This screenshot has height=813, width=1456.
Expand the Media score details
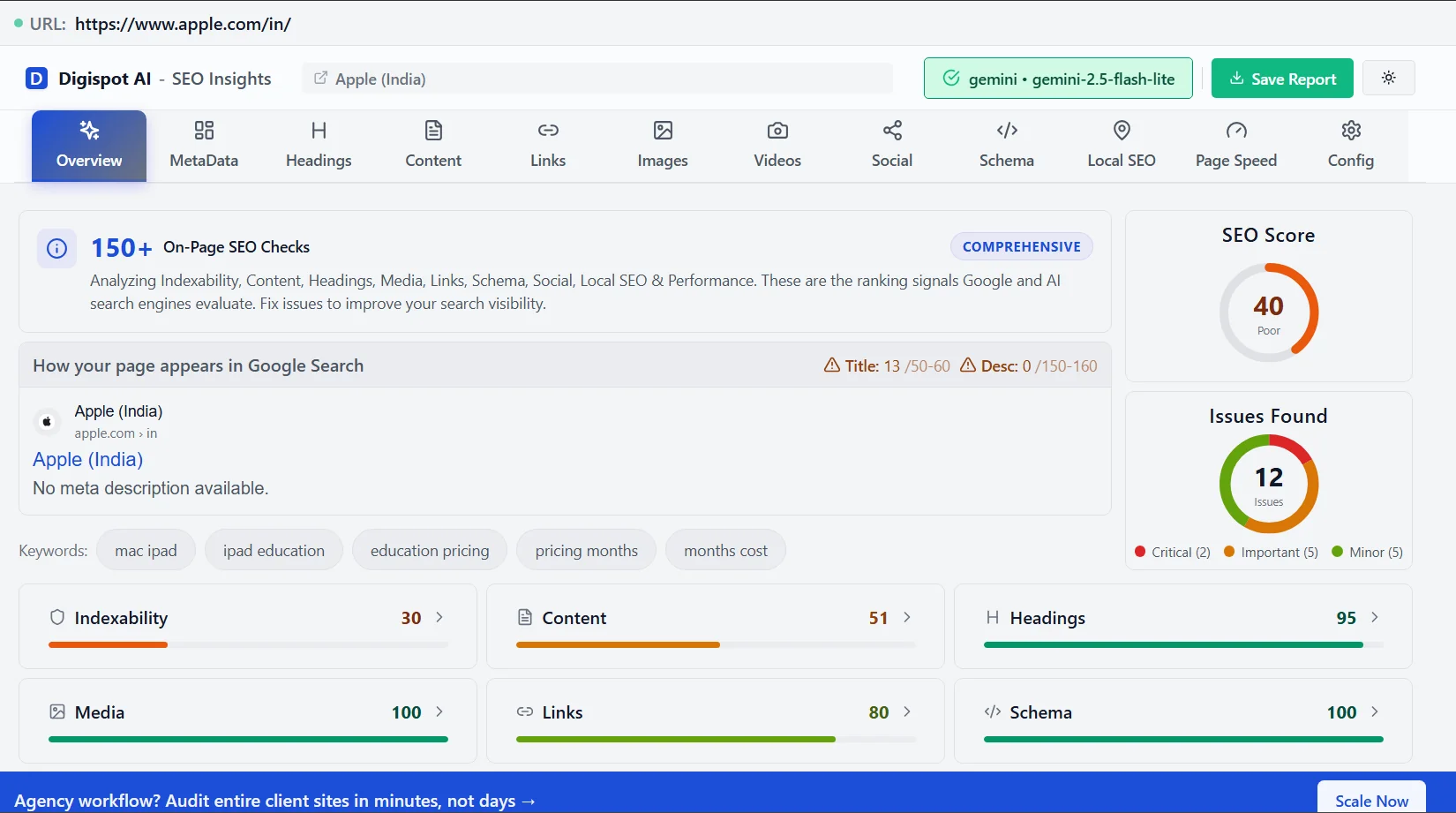tap(440, 712)
